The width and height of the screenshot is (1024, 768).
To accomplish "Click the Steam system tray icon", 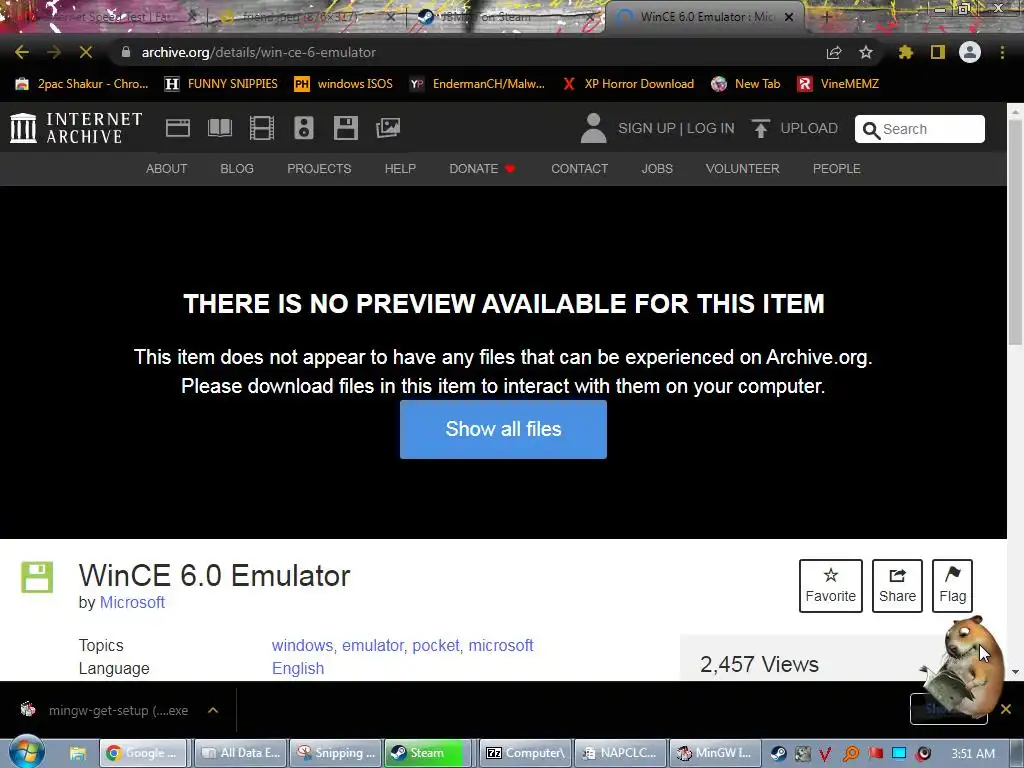I will 778,754.
